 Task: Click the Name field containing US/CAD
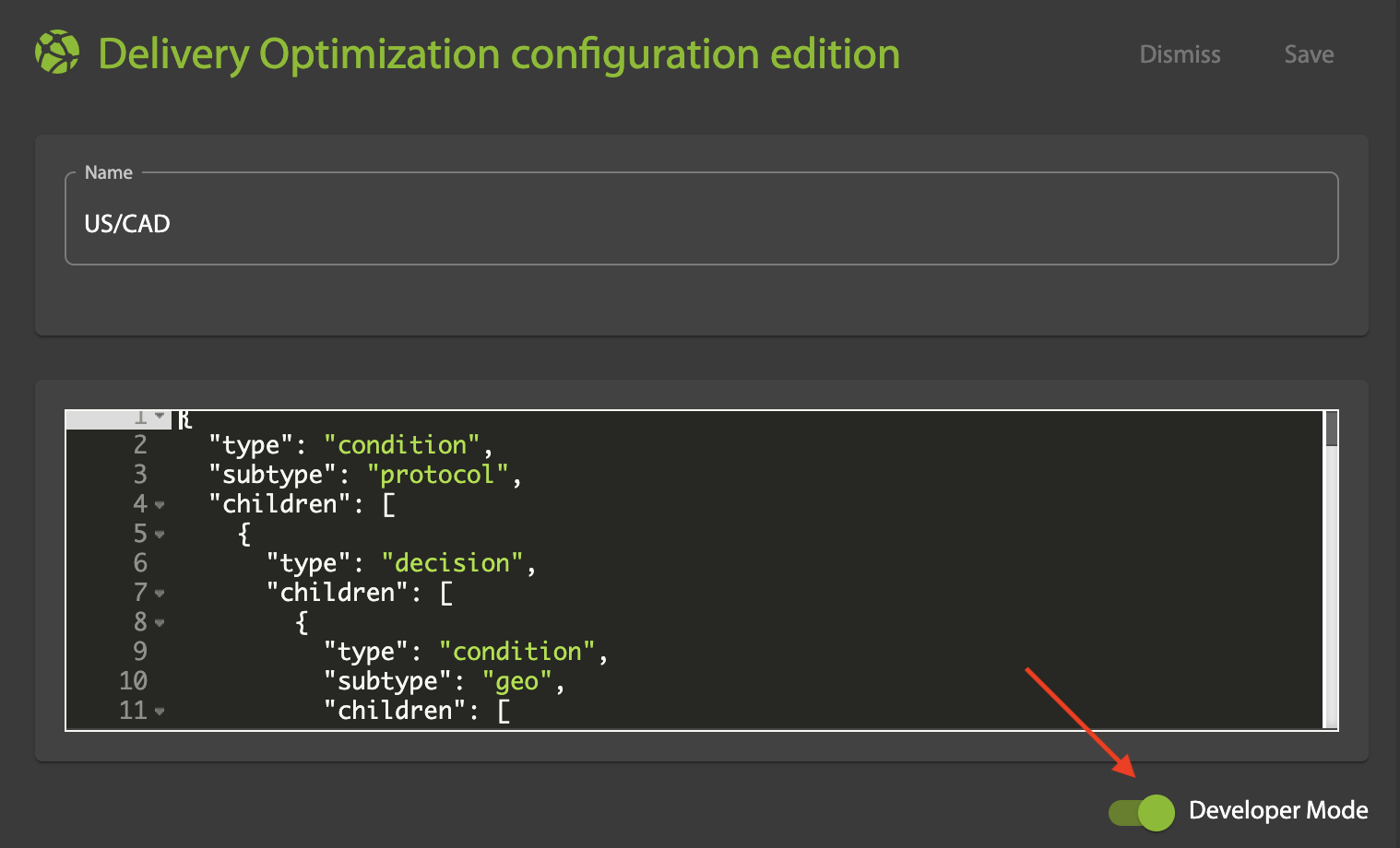pyautogui.click(x=701, y=224)
